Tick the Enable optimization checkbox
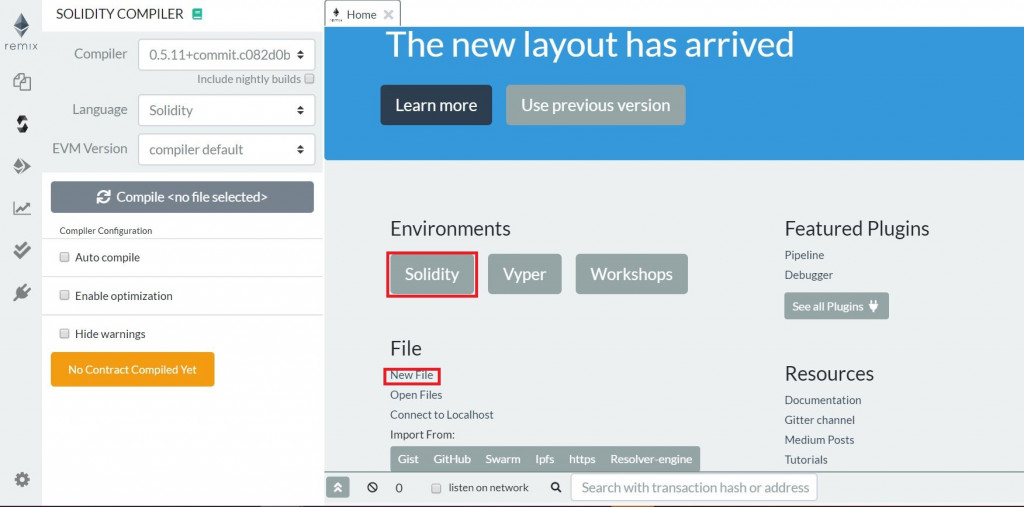Screen dimensions: 1024x507 (65, 295)
